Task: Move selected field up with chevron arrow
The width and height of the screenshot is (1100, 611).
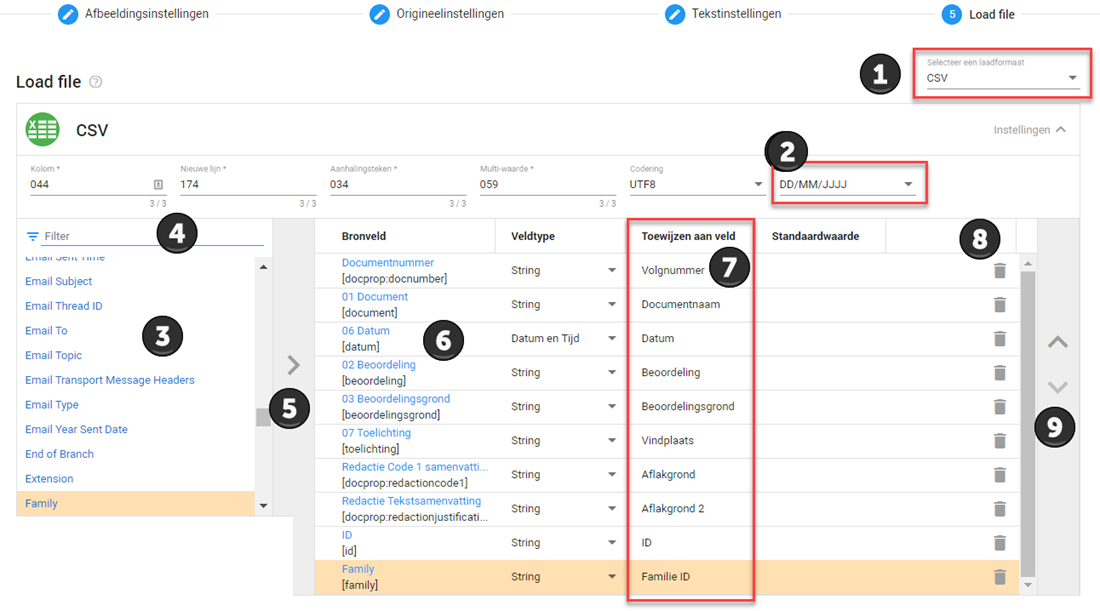Action: [x=1057, y=342]
